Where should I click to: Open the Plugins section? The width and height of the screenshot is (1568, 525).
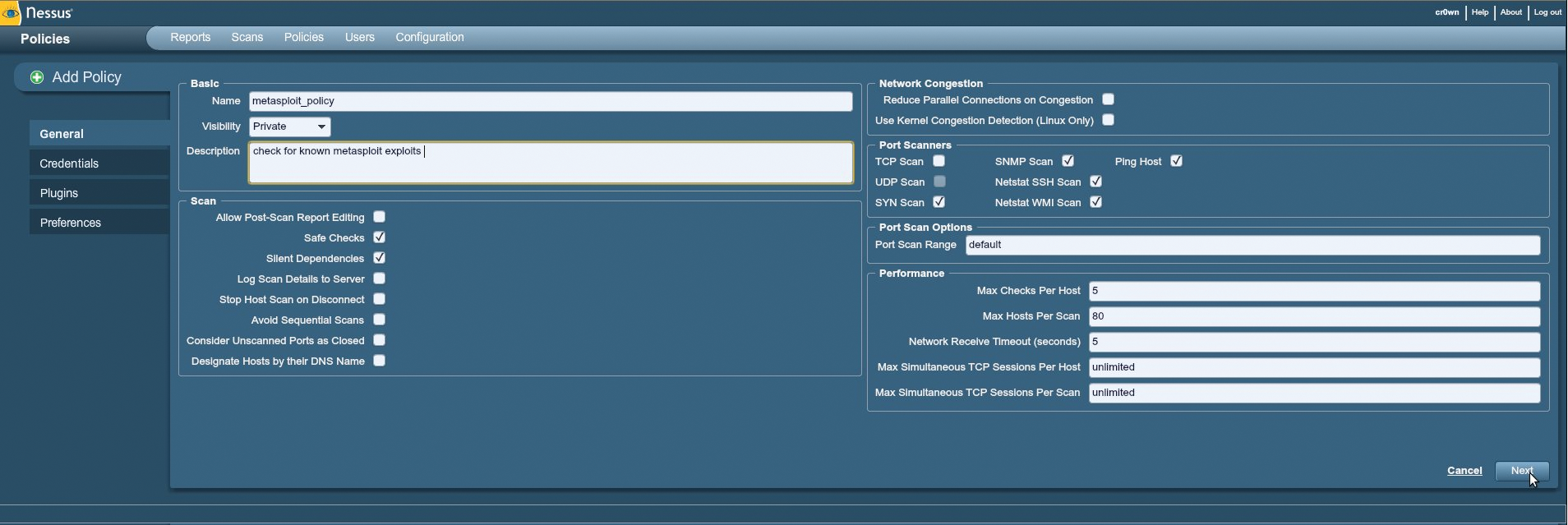point(59,193)
